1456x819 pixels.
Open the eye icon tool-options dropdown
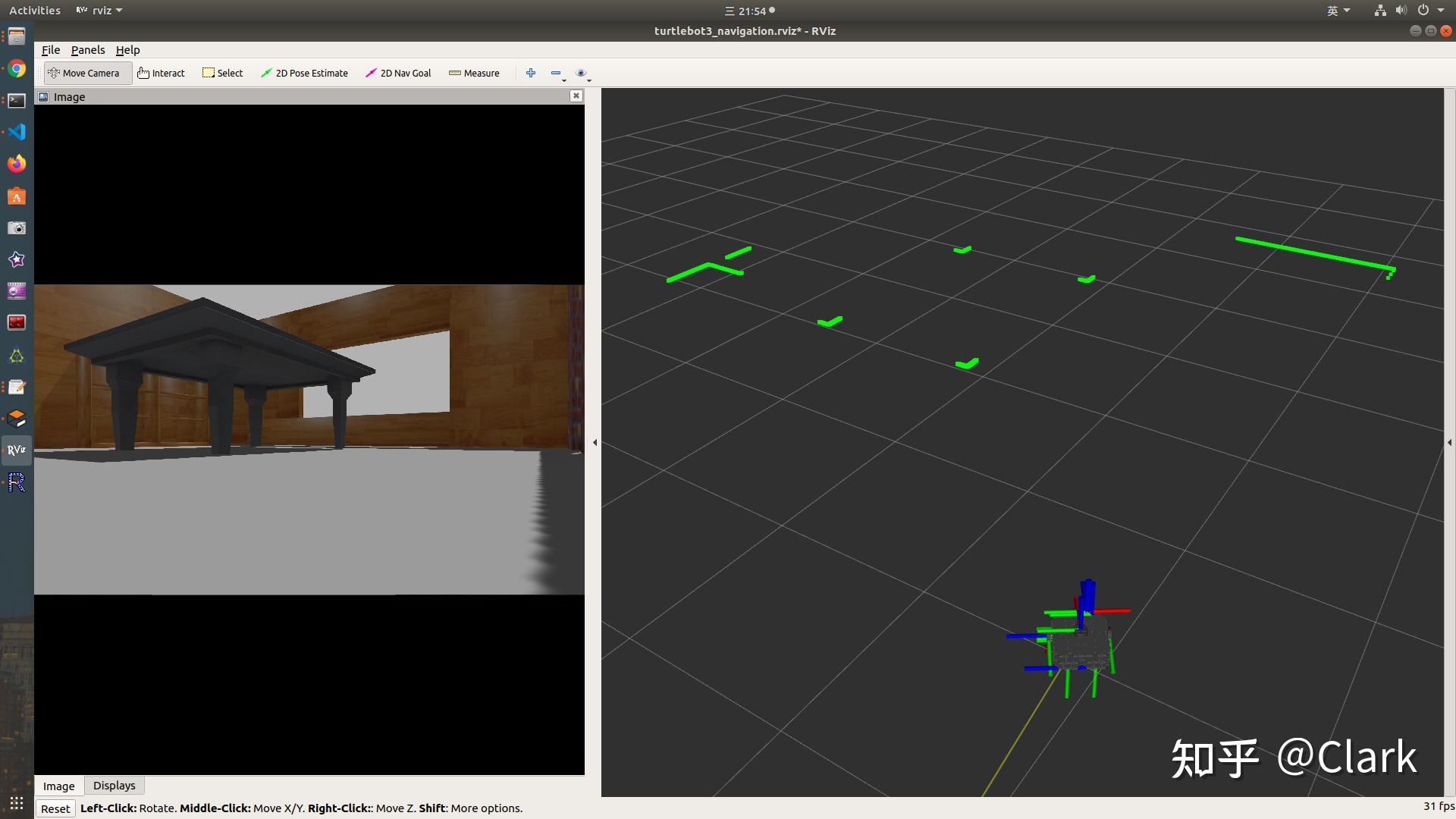(583, 74)
